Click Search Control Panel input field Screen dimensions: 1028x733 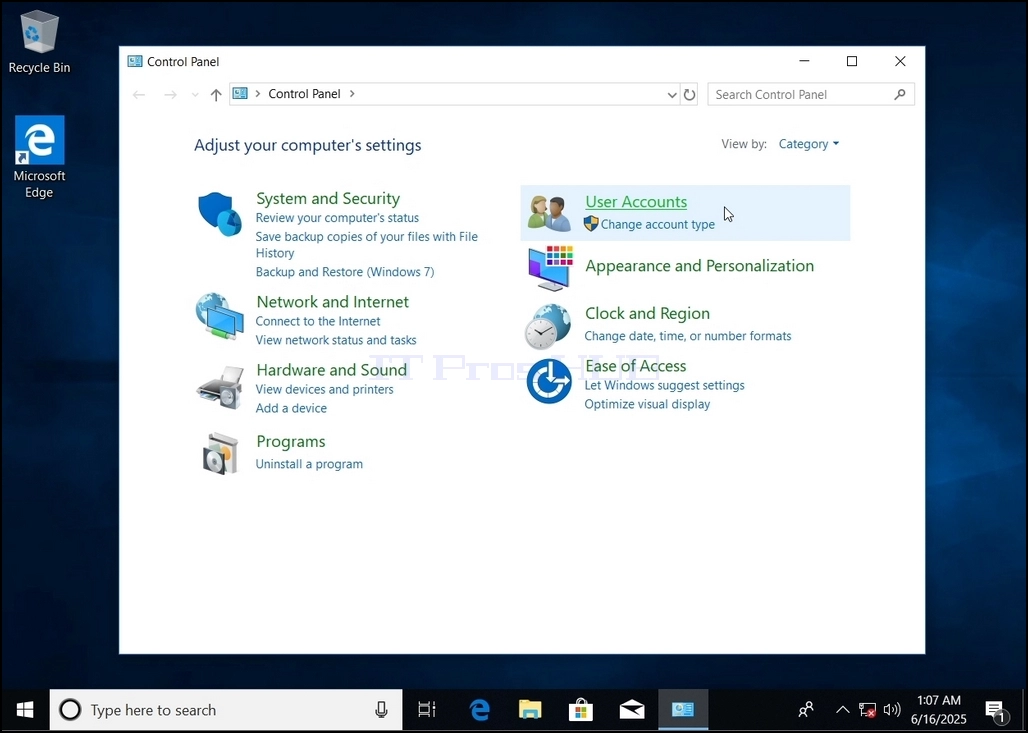point(811,94)
